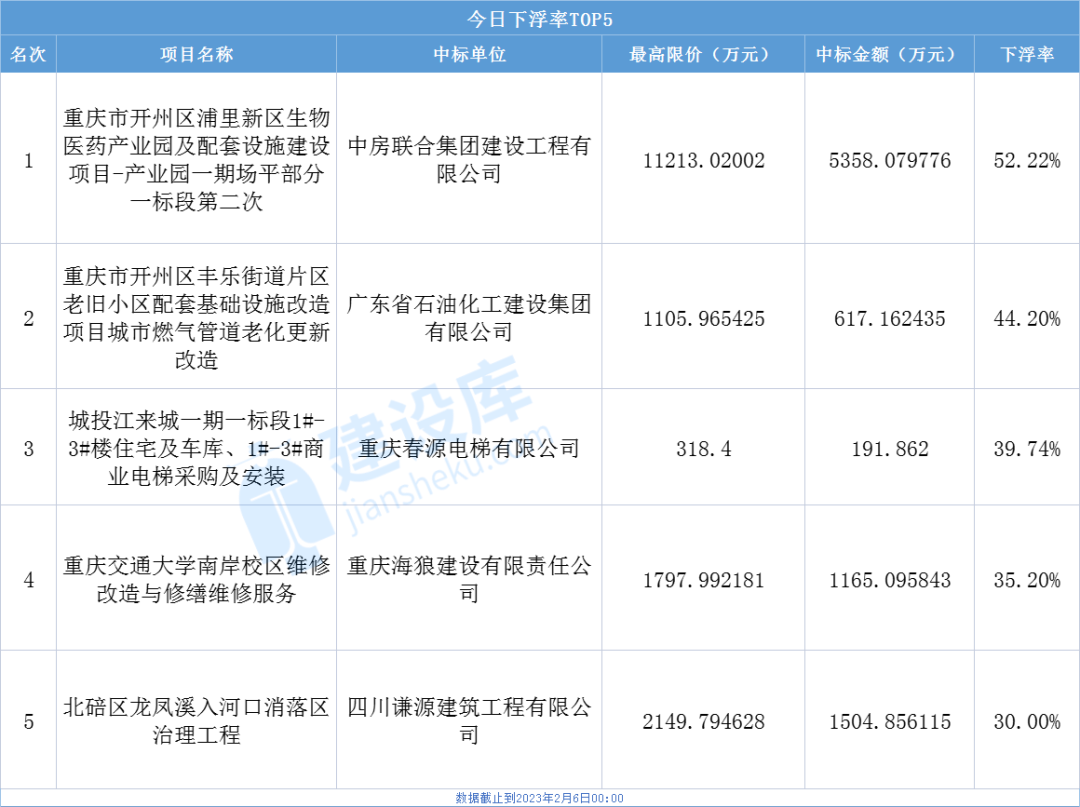Viewport: 1080px width, 807px height.
Task: Select the 11213.02002 maximum price cell
Action: click(x=703, y=160)
